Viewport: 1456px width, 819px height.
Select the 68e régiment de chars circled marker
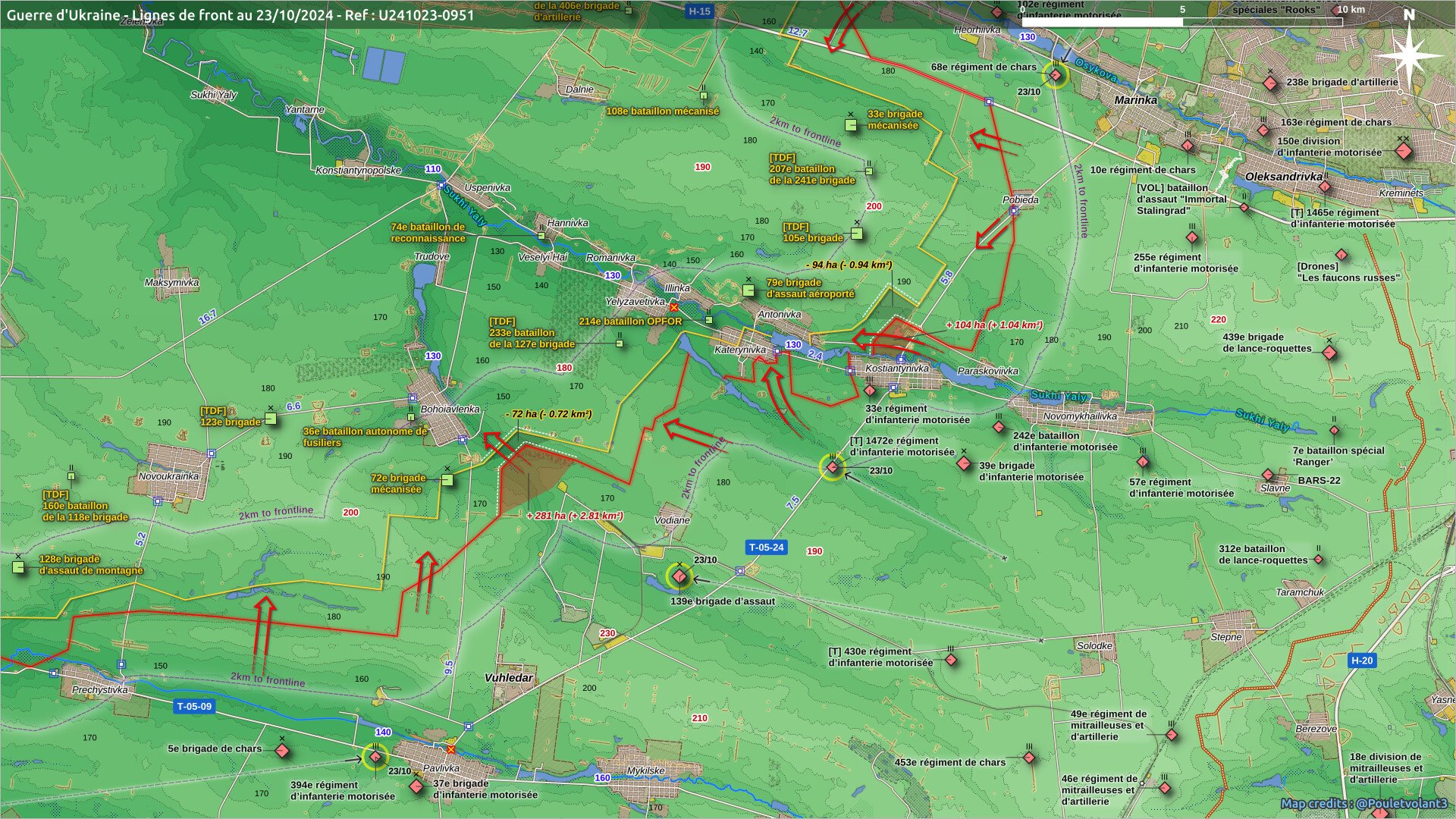point(1055,74)
